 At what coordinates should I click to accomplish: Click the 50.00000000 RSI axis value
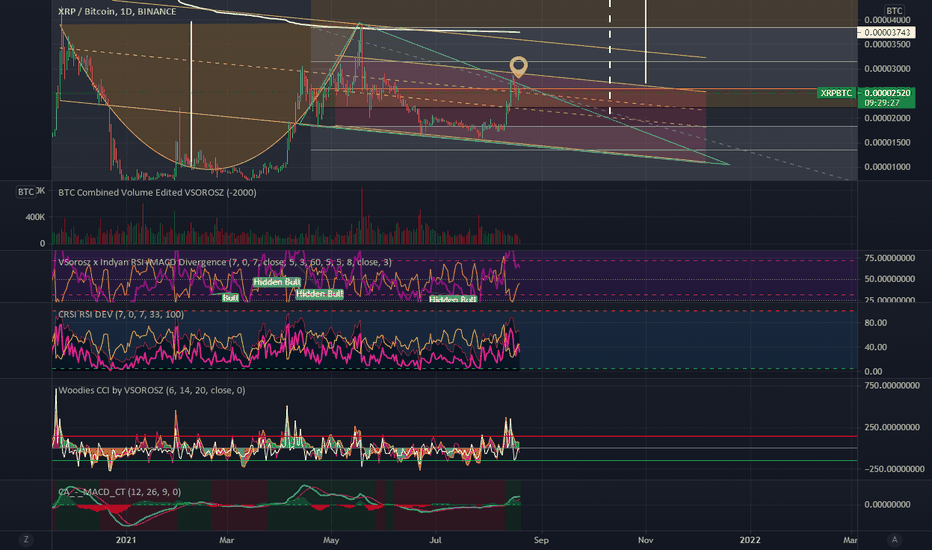click(x=890, y=279)
